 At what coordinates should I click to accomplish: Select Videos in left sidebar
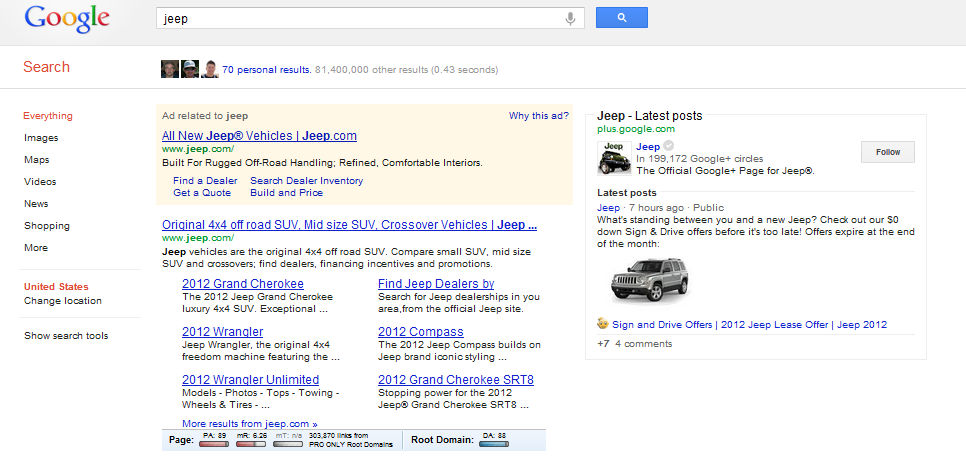click(40, 182)
